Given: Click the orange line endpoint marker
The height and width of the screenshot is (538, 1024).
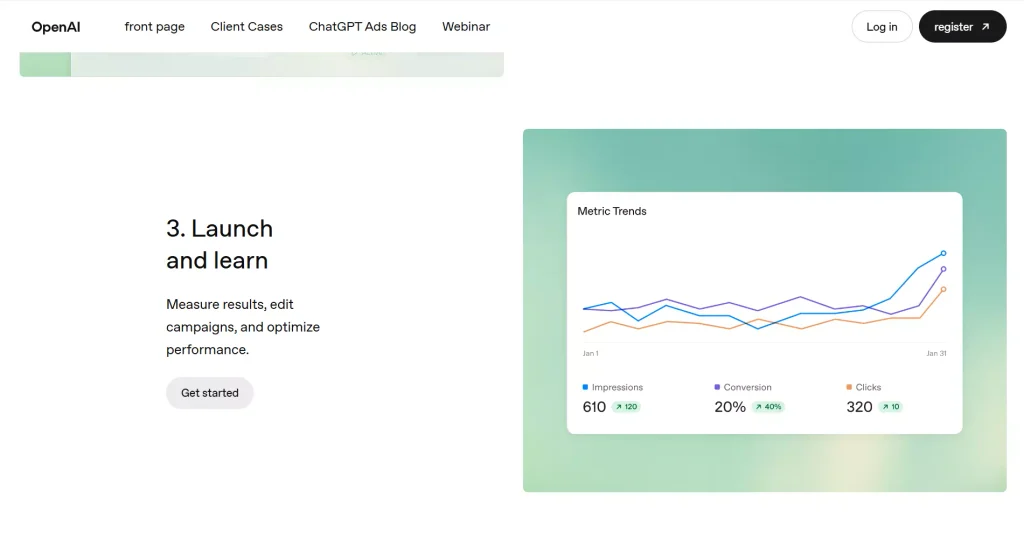Looking at the screenshot, I should pos(943,289).
